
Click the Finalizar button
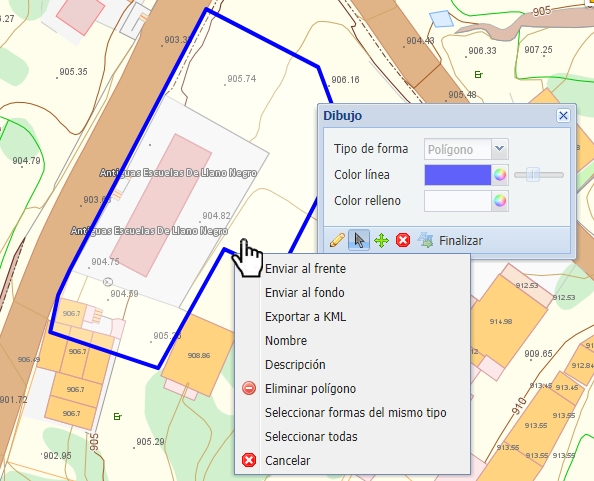[x=461, y=240]
